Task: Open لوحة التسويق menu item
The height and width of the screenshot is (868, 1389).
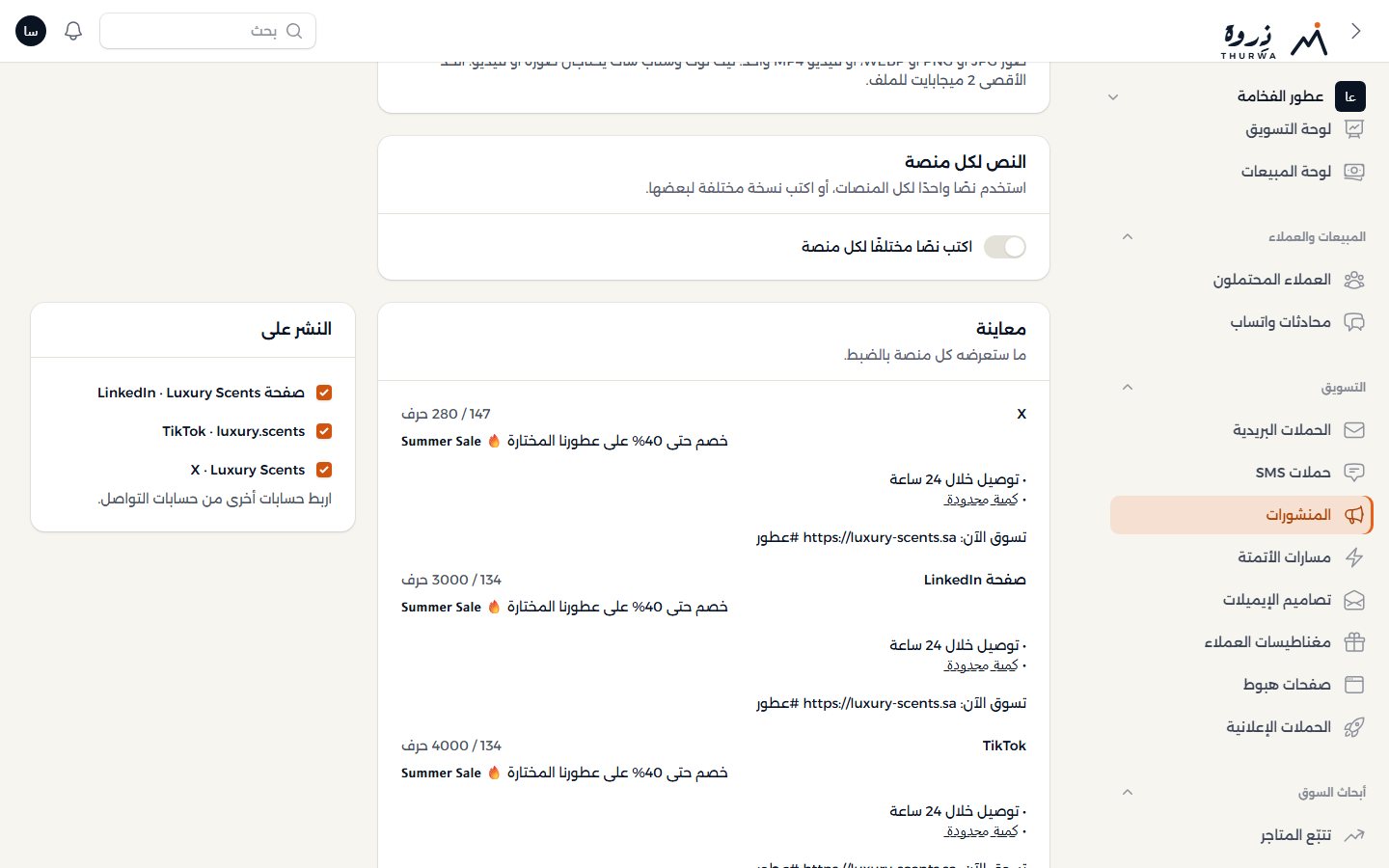Action: (1242, 129)
